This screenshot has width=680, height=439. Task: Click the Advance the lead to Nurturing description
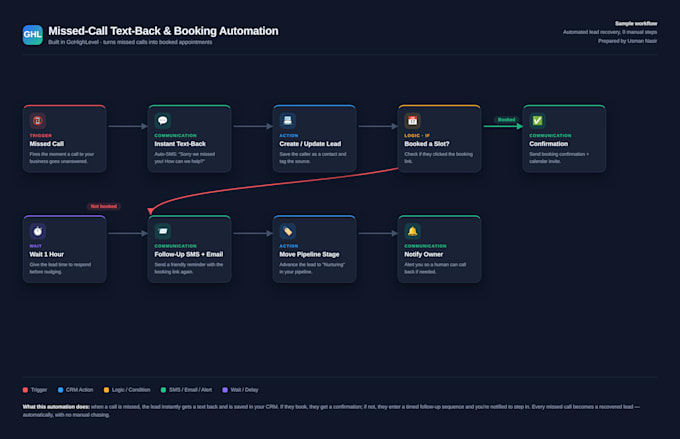point(312,268)
